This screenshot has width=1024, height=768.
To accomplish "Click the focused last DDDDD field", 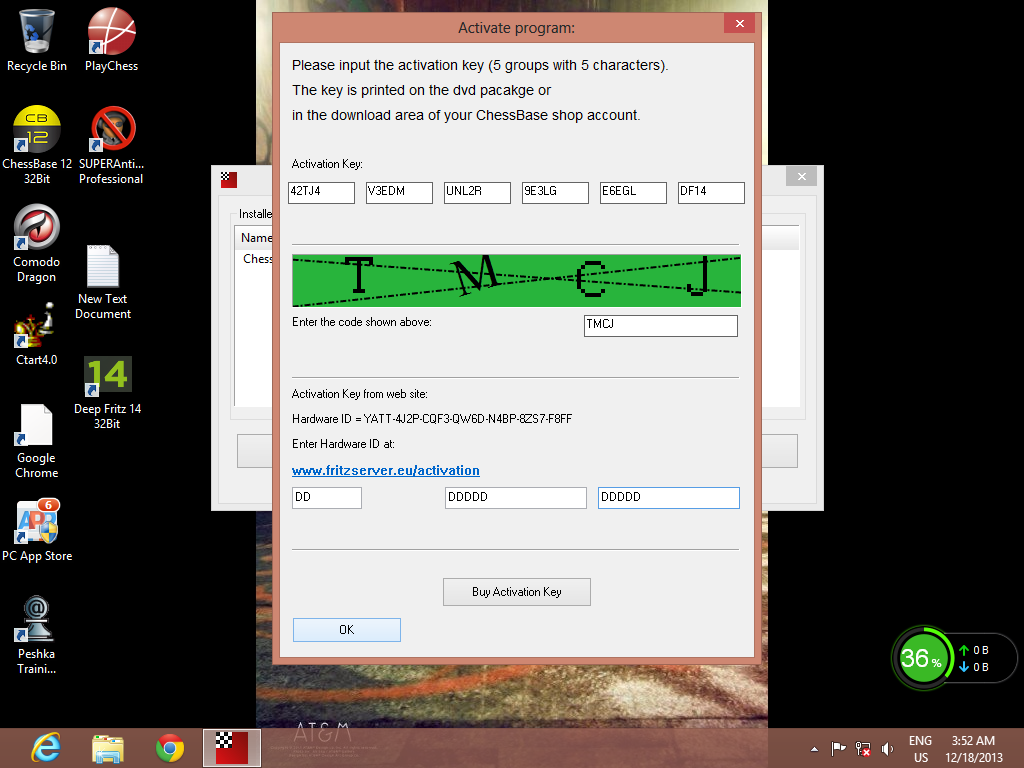I will click(x=668, y=498).
